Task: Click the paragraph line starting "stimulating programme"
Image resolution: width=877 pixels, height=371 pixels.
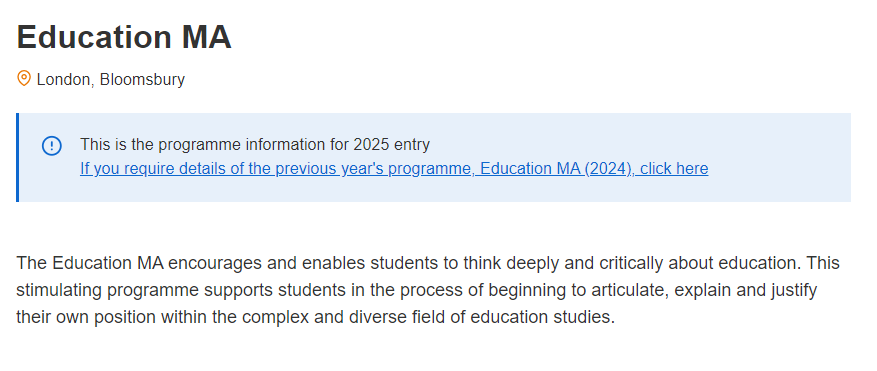Action: pyautogui.click(x=417, y=290)
